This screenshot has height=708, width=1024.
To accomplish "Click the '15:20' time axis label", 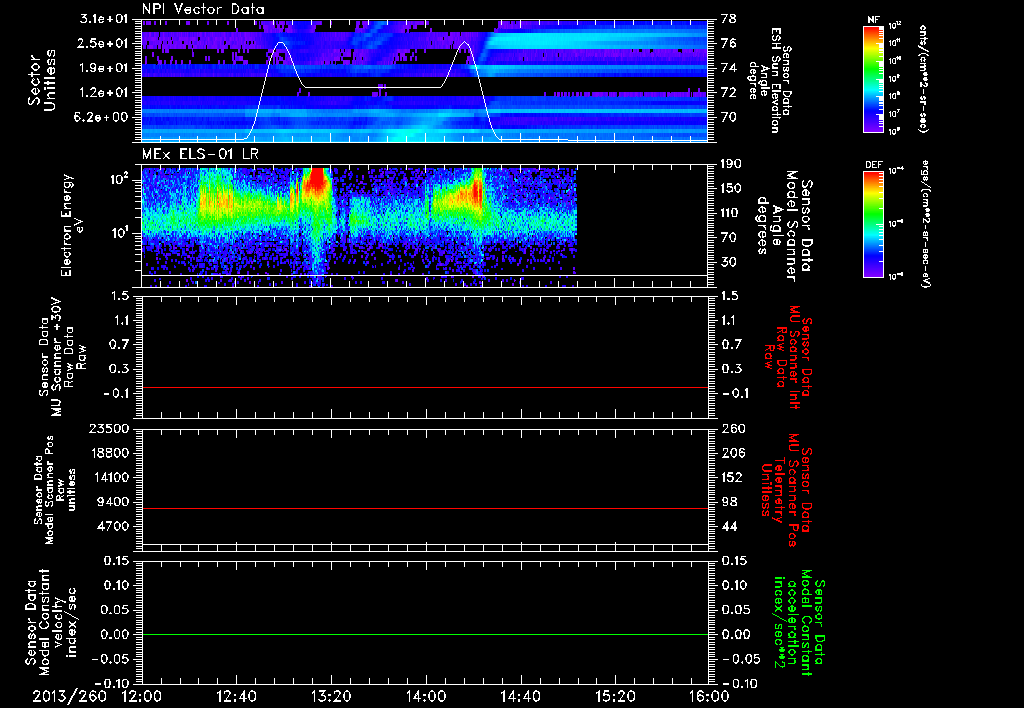I will (x=615, y=696).
